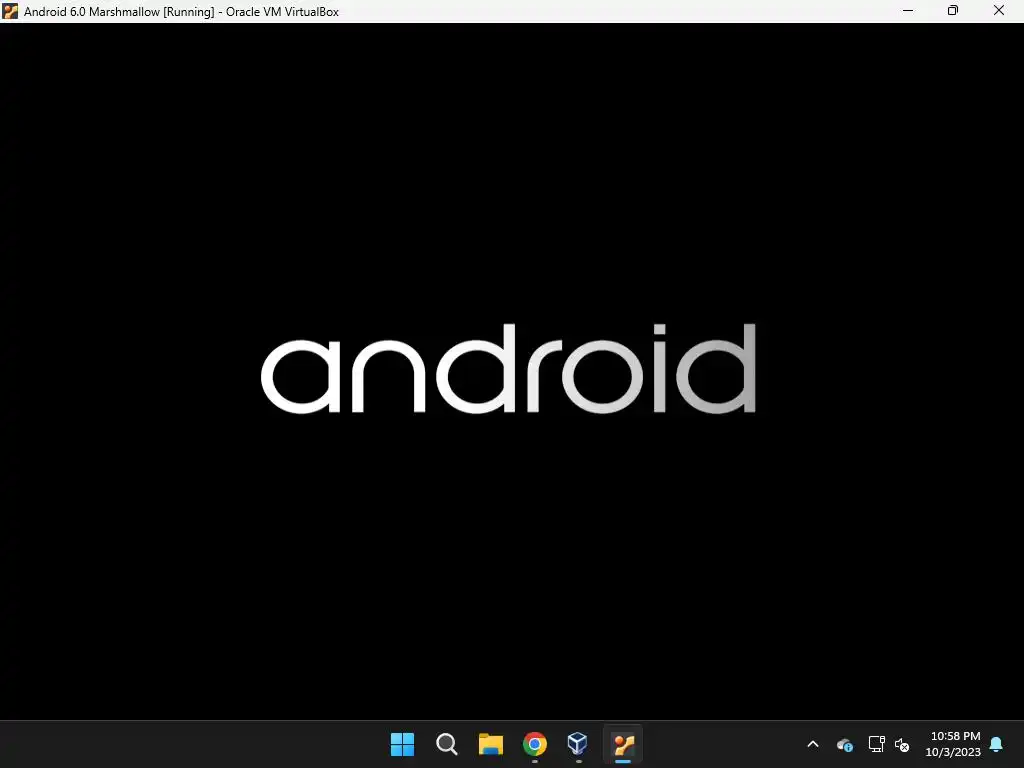
Task: Open the VirtualBox Manager taskbar icon
Action: (x=578, y=744)
